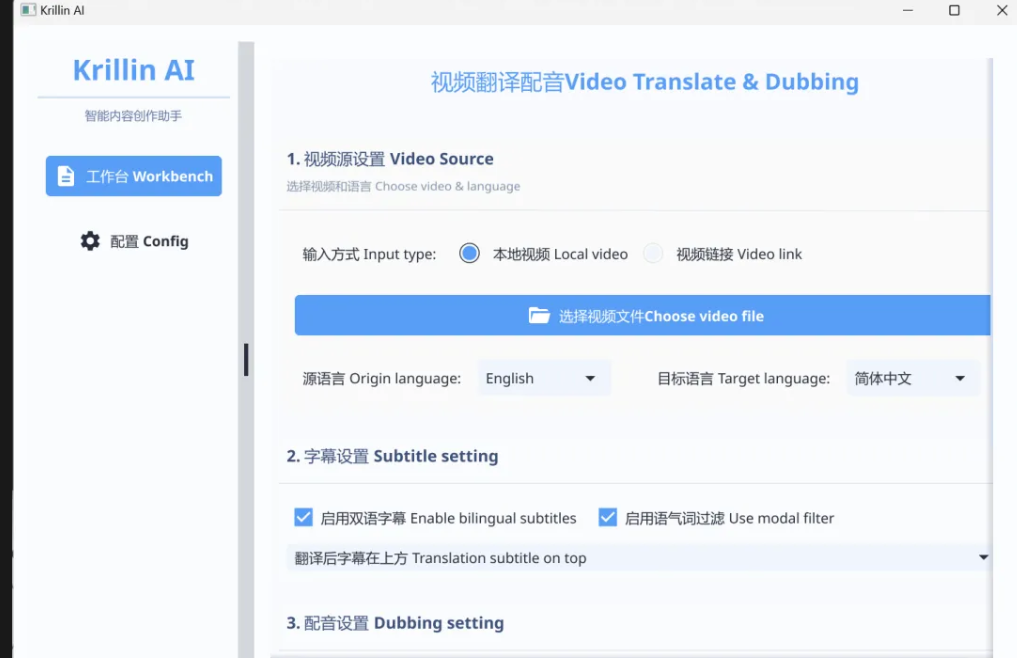Click the Krillin AI sidebar title
The image size is (1017, 658).
(x=134, y=70)
